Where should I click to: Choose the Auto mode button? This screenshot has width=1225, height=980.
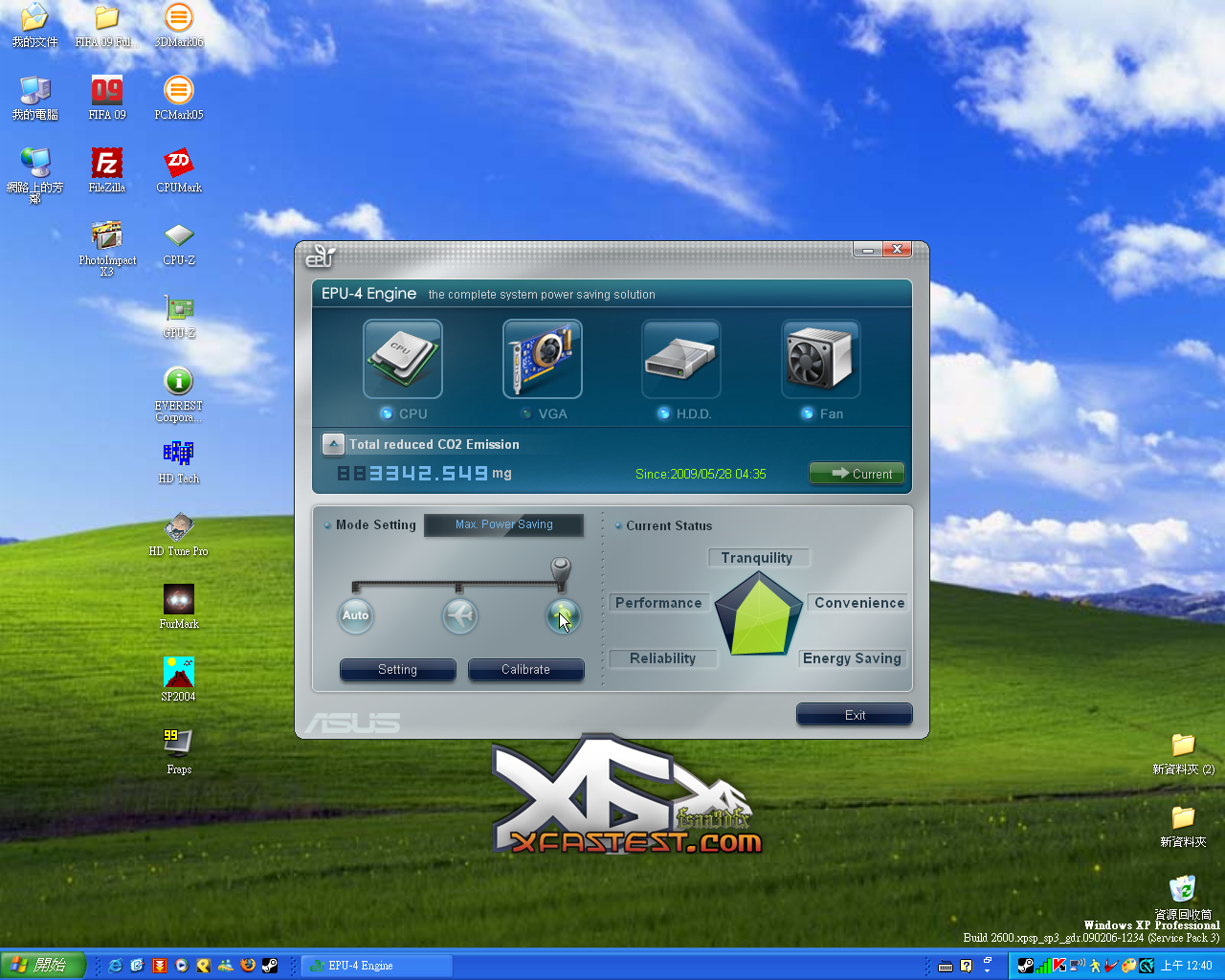pos(355,615)
